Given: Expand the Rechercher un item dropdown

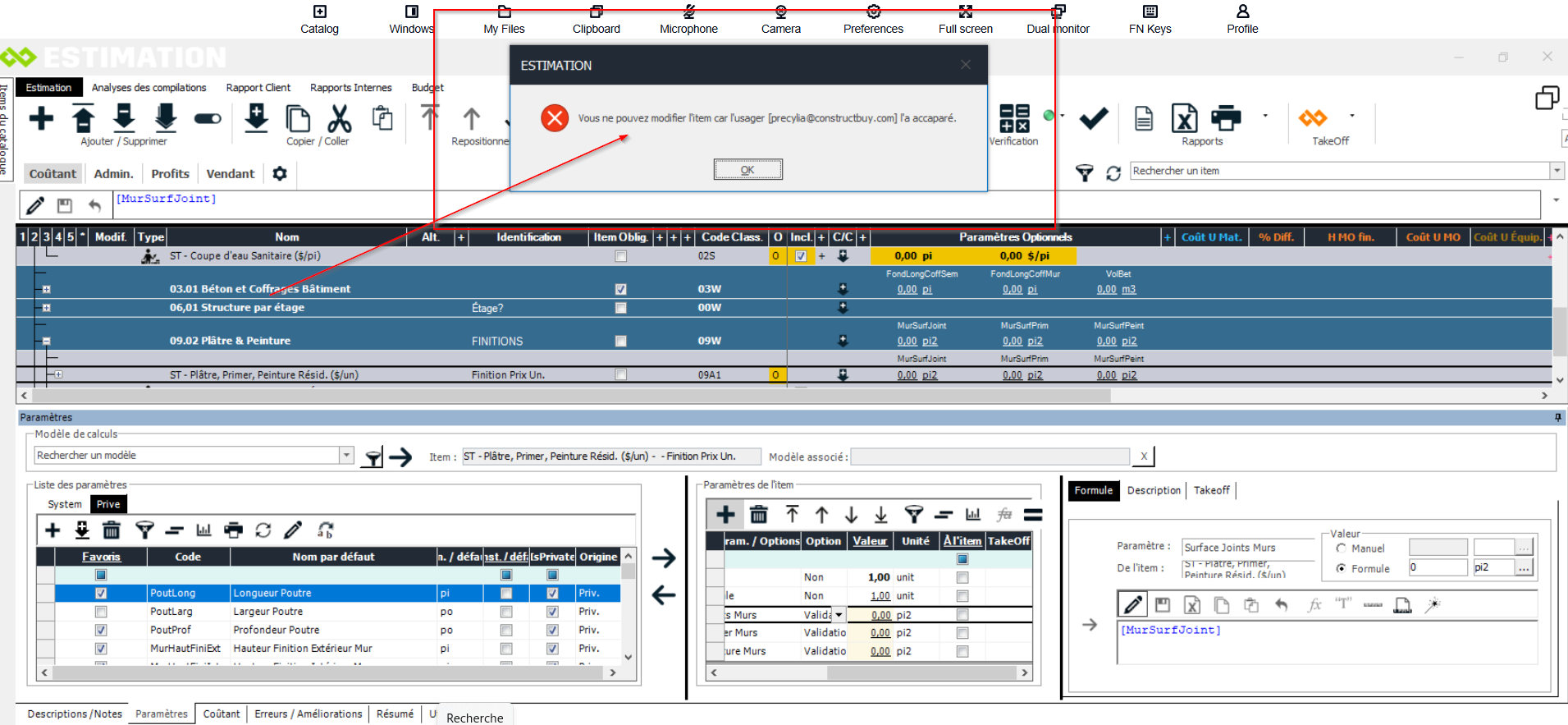Looking at the screenshot, I should 1557,171.
